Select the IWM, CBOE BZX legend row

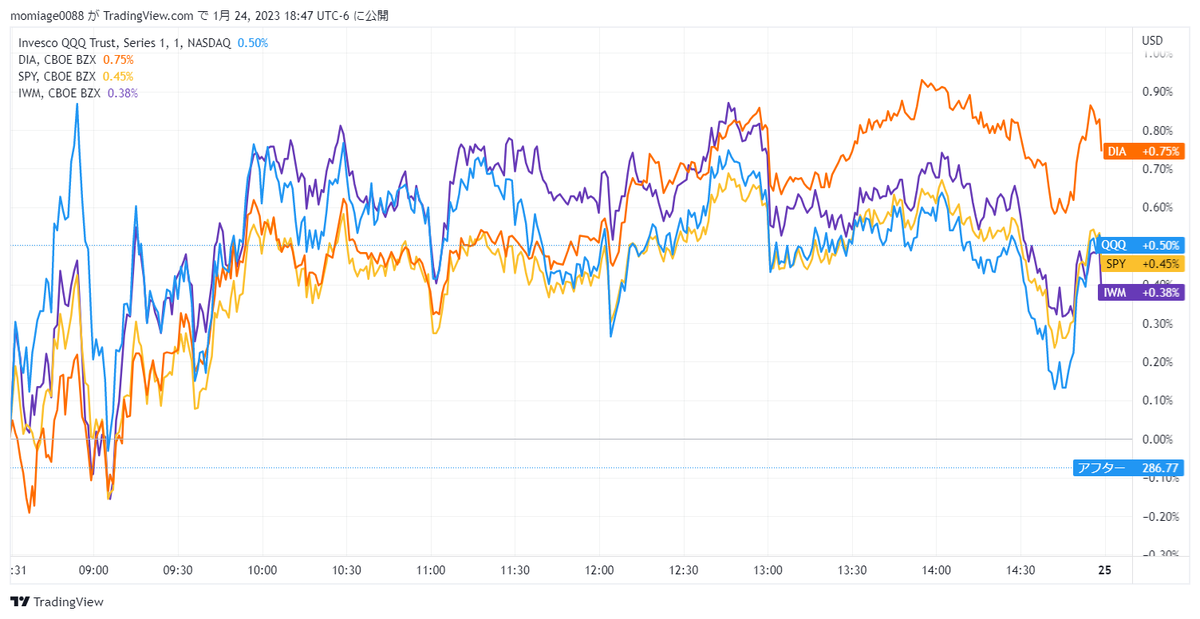click(x=78, y=93)
